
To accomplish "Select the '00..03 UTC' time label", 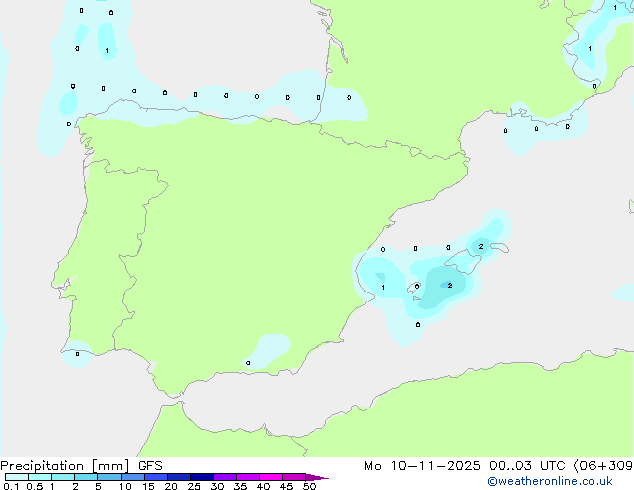I will (x=527, y=466).
